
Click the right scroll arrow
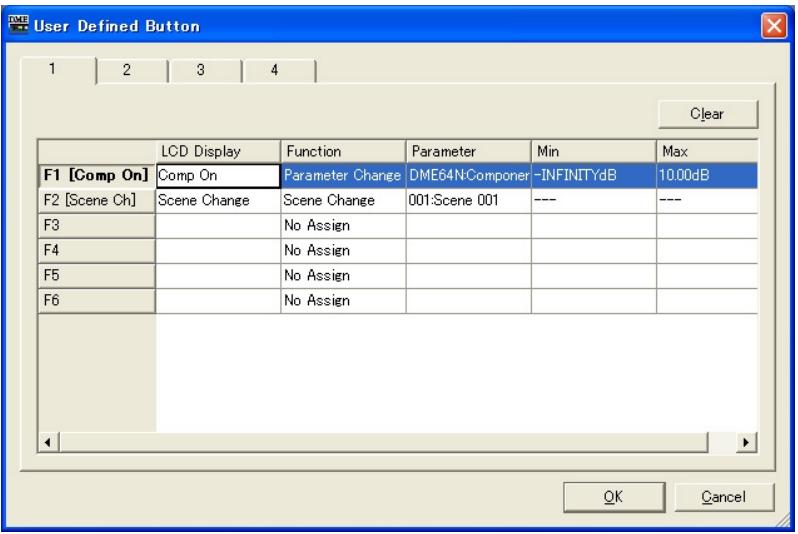point(746,442)
